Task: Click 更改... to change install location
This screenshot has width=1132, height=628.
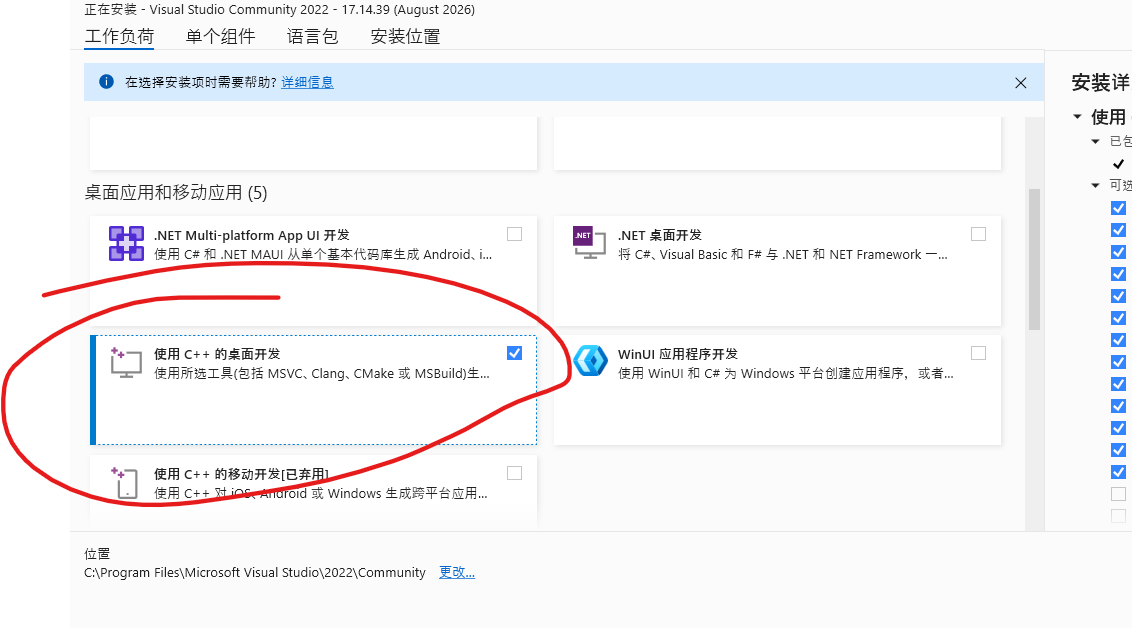Action: click(457, 572)
